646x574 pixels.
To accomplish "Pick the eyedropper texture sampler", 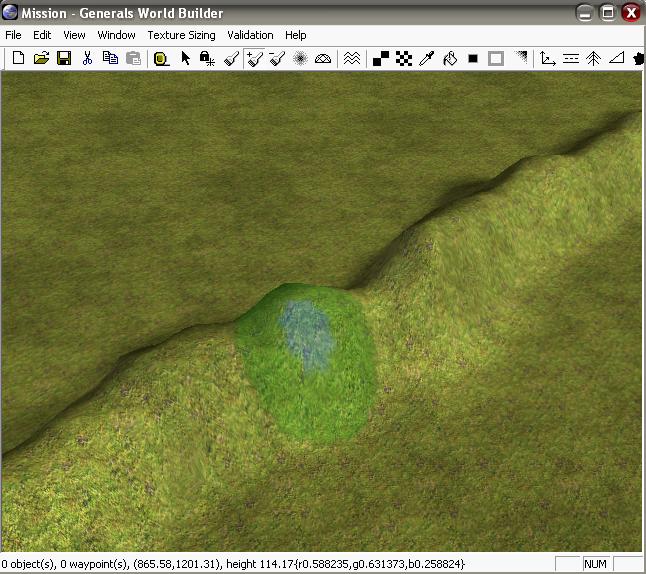I will tap(426, 58).
